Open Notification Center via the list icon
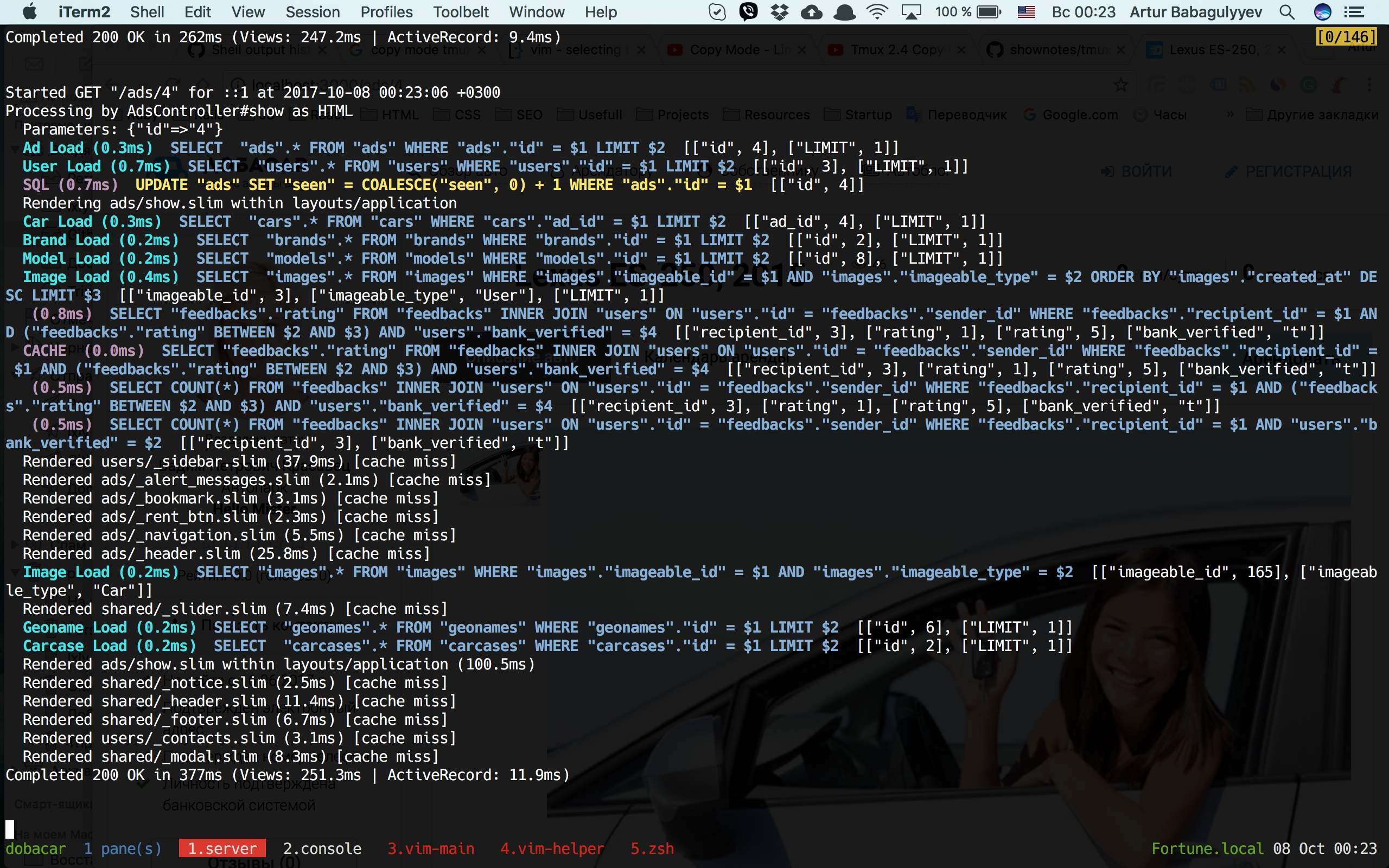The image size is (1389, 868). point(1354,11)
